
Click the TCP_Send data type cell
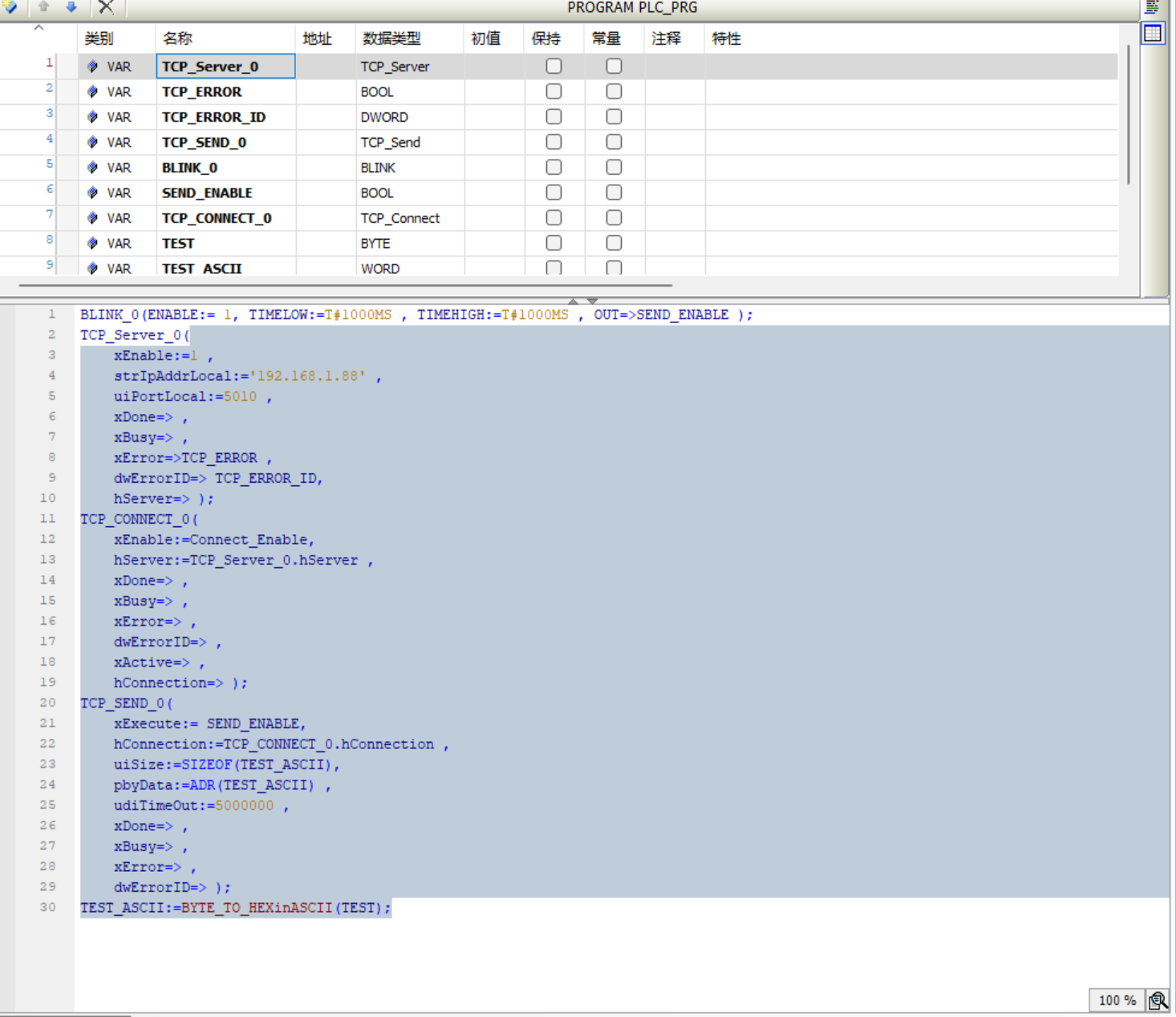410,143
